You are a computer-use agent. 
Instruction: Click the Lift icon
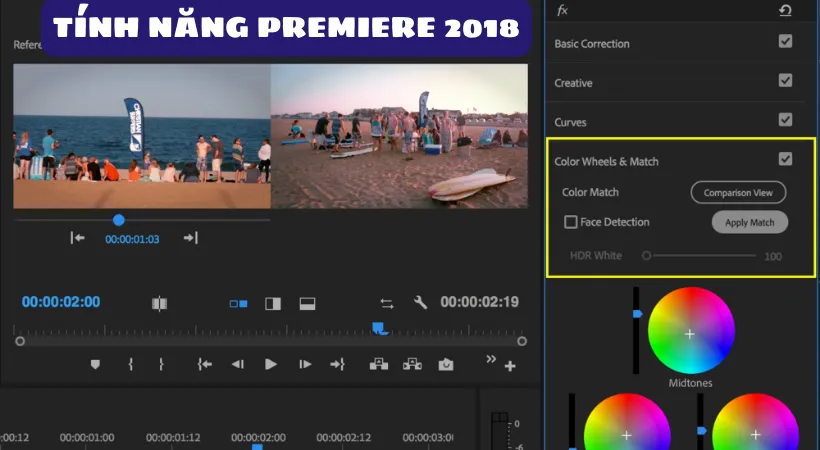pos(379,364)
